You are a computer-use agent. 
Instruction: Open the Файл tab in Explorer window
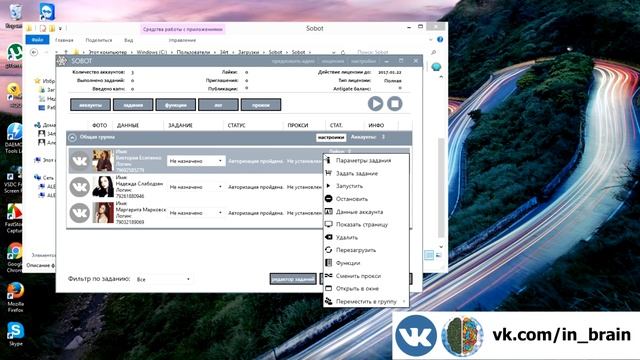(38, 40)
